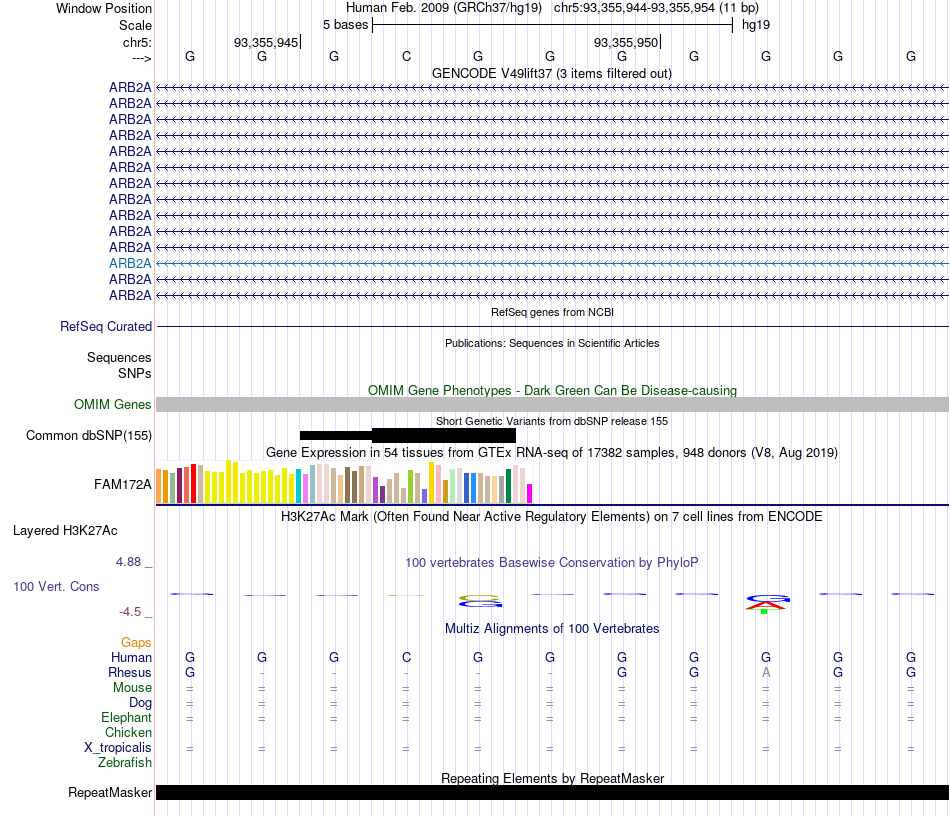
Task: Open the H3K27Ac Mark ENCODE track title
Action: (x=552, y=516)
